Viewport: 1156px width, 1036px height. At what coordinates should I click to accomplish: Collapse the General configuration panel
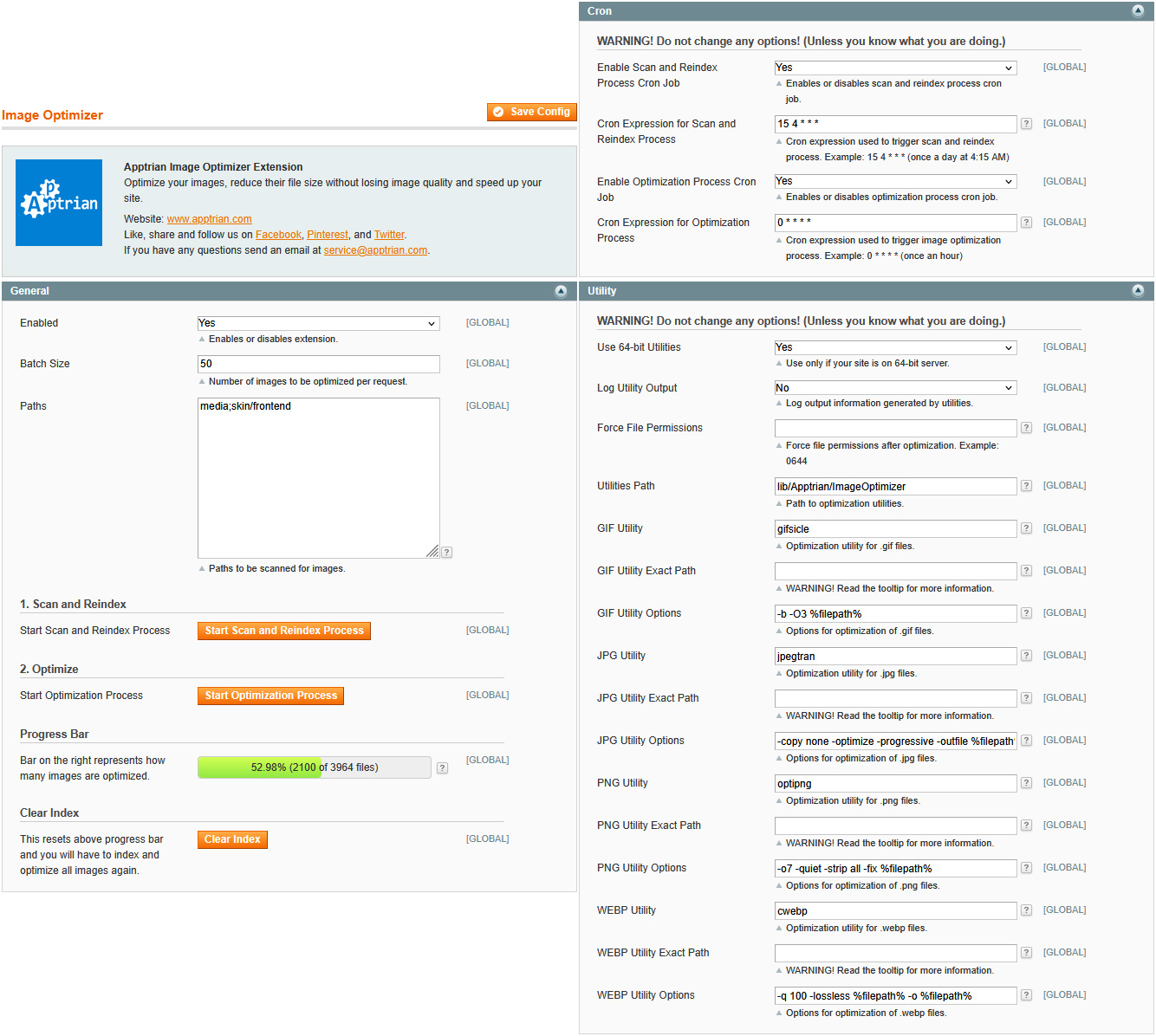(x=561, y=291)
